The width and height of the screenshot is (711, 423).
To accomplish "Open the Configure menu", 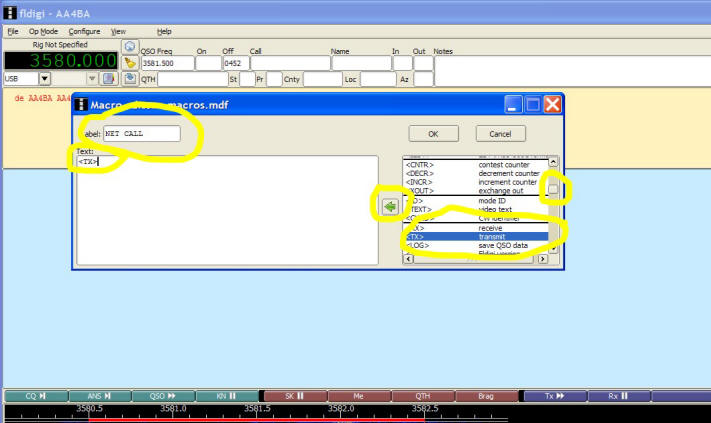I will [84, 31].
